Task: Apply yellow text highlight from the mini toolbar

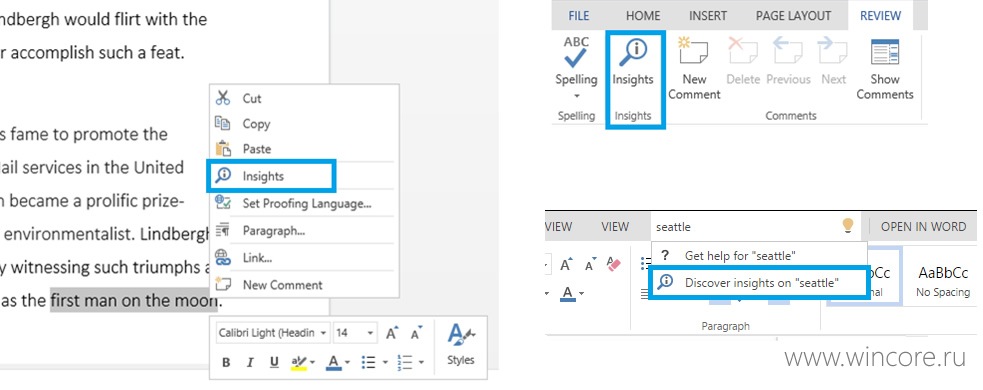Action: coord(298,362)
